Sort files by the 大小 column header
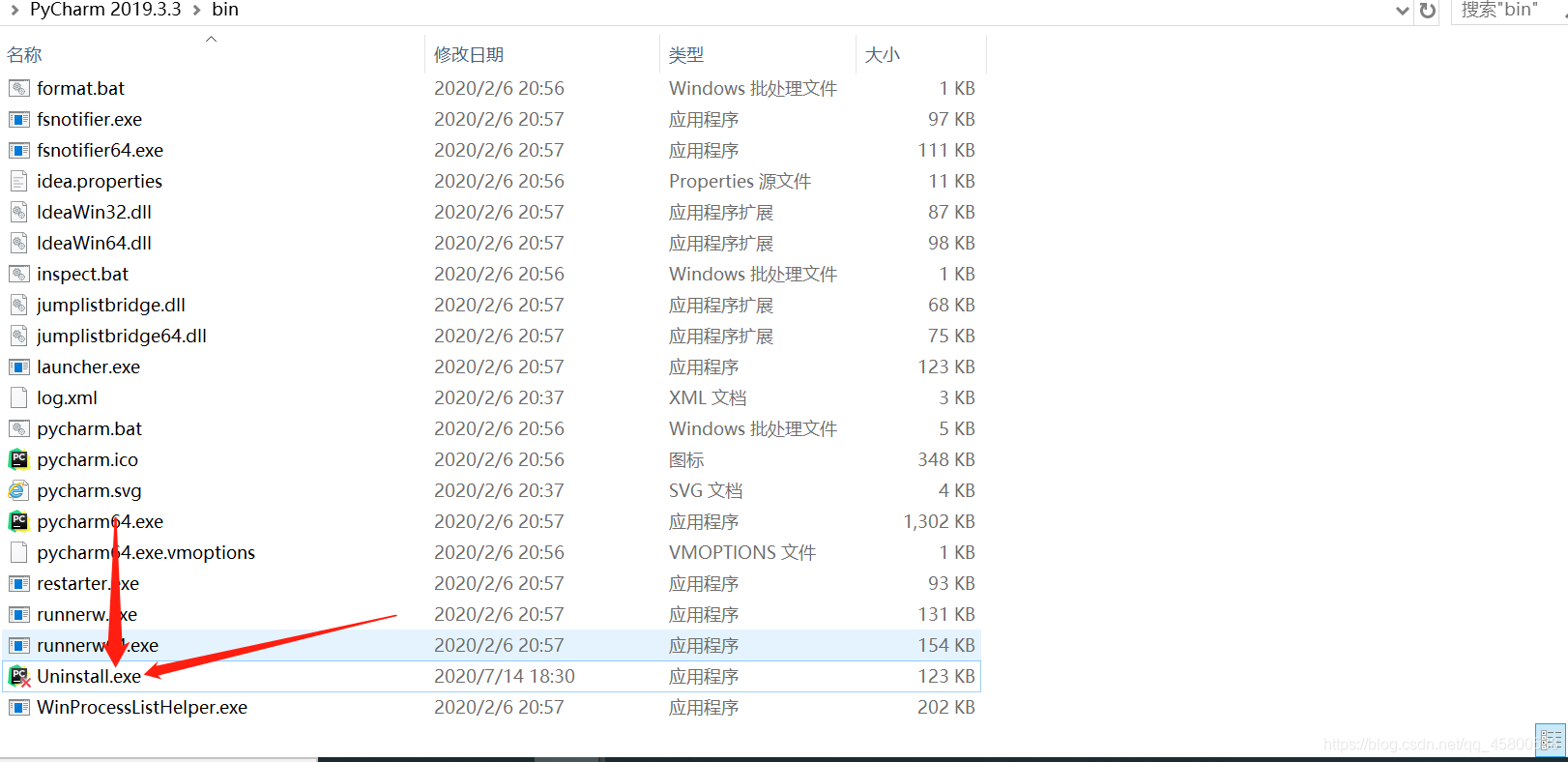The height and width of the screenshot is (762, 1568). tap(883, 55)
